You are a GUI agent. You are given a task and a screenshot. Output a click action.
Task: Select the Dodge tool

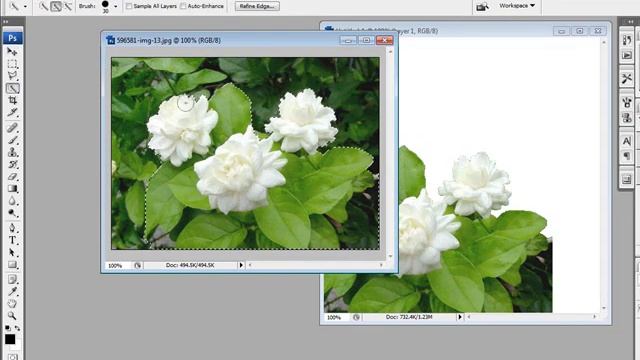pos(12,213)
